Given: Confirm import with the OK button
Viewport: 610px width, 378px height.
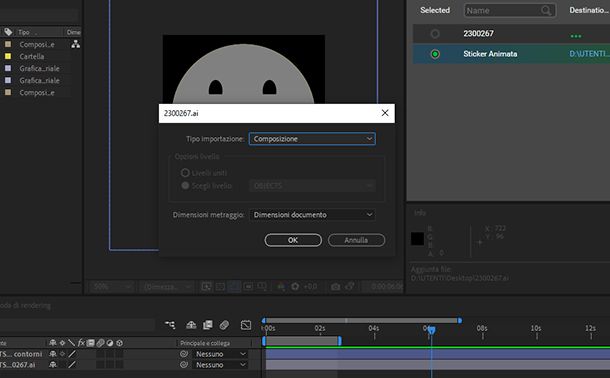Looking at the screenshot, I should pyautogui.click(x=293, y=240).
